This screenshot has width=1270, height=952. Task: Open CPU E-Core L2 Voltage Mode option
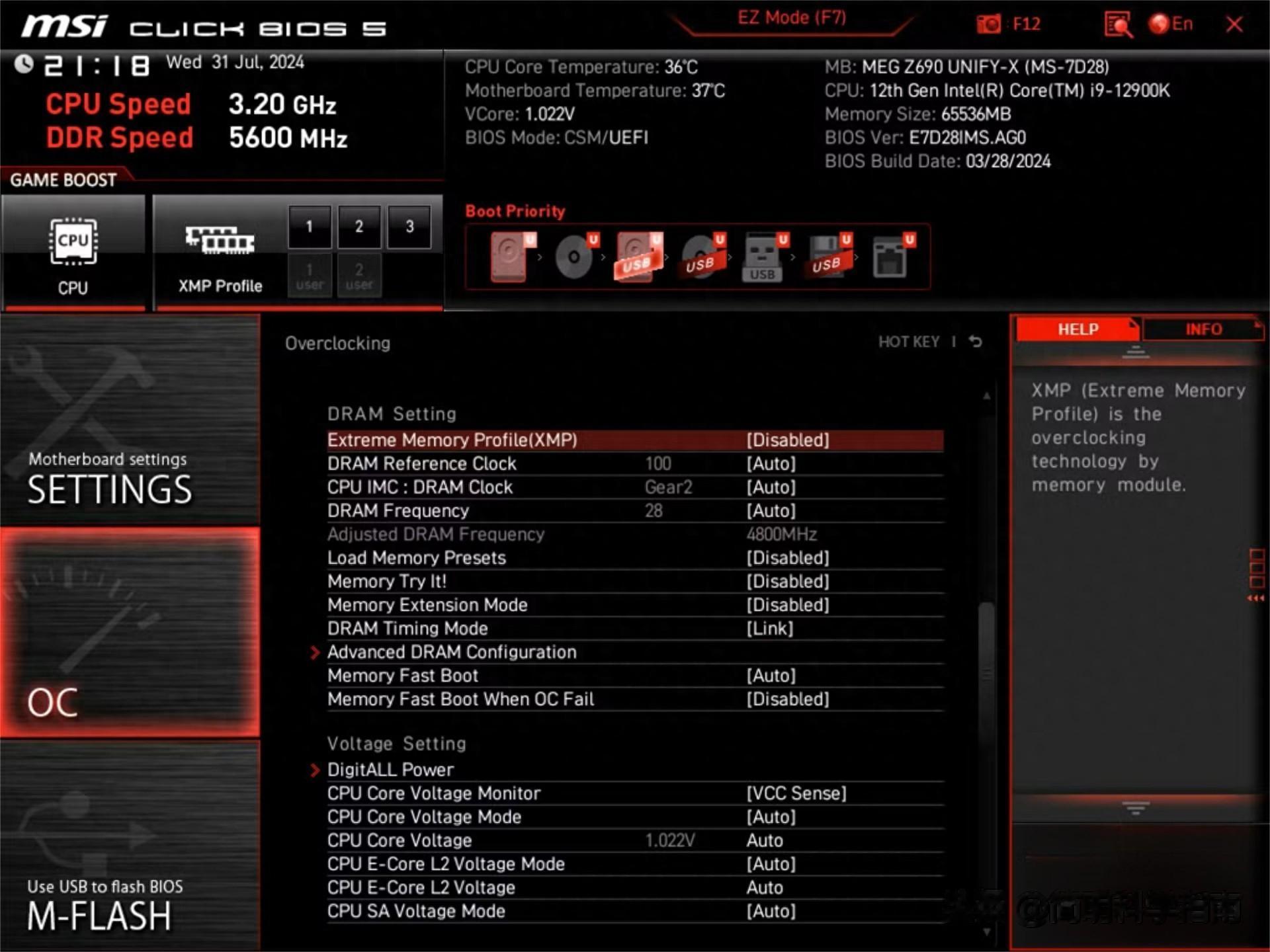(635, 864)
